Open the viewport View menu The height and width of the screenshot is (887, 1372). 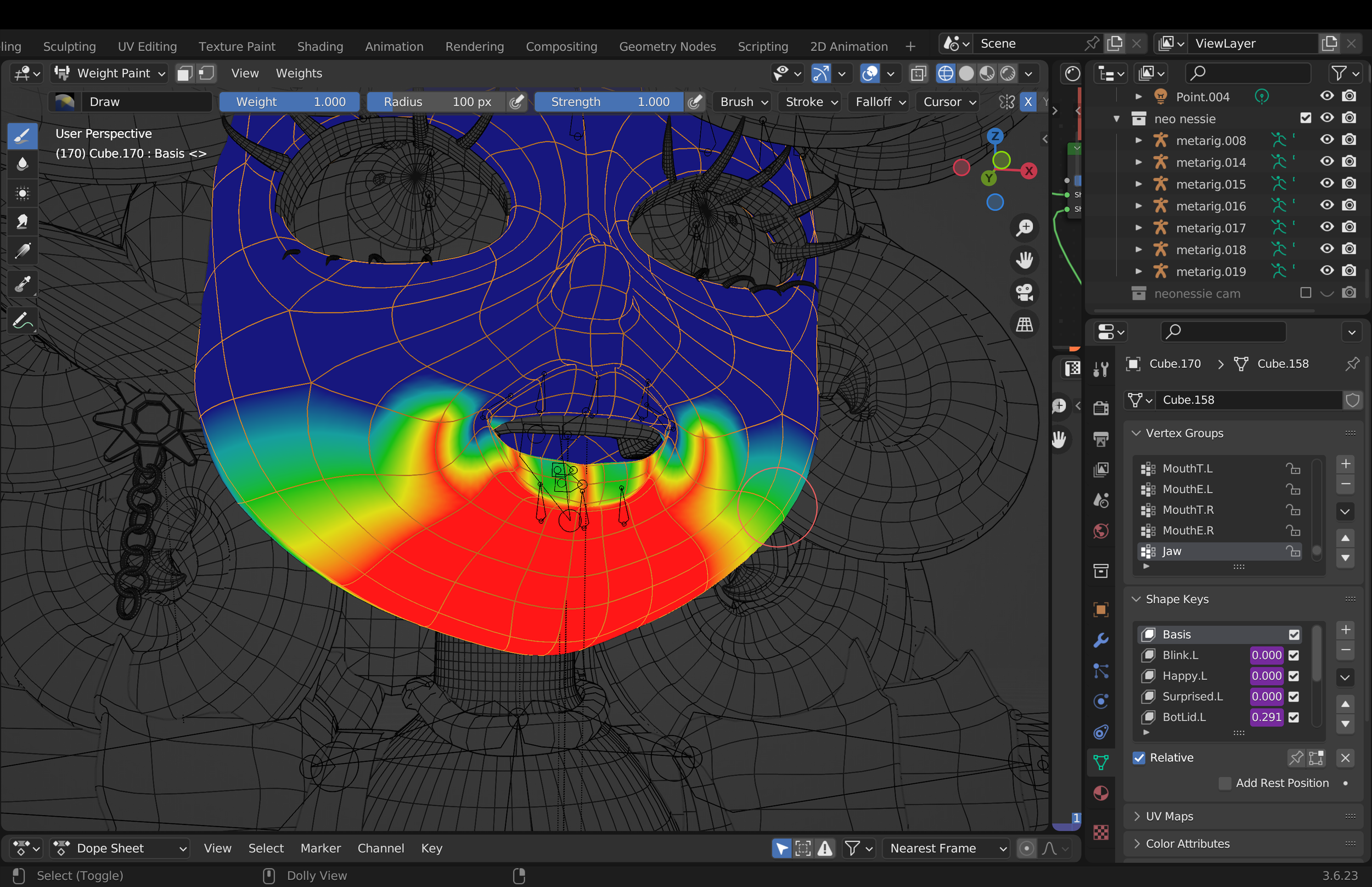[245, 73]
